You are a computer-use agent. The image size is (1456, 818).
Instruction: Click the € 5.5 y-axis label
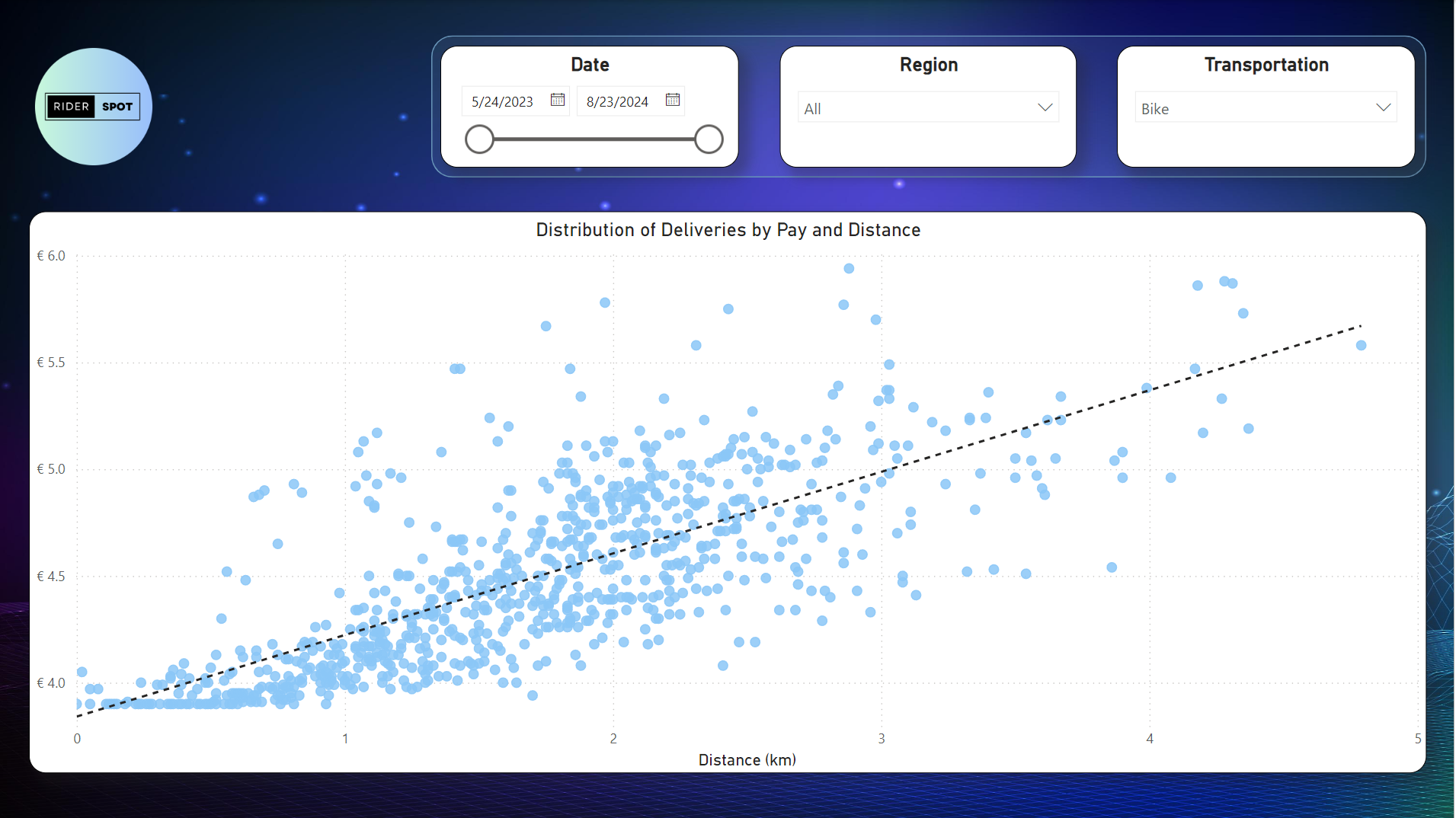coord(51,363)
